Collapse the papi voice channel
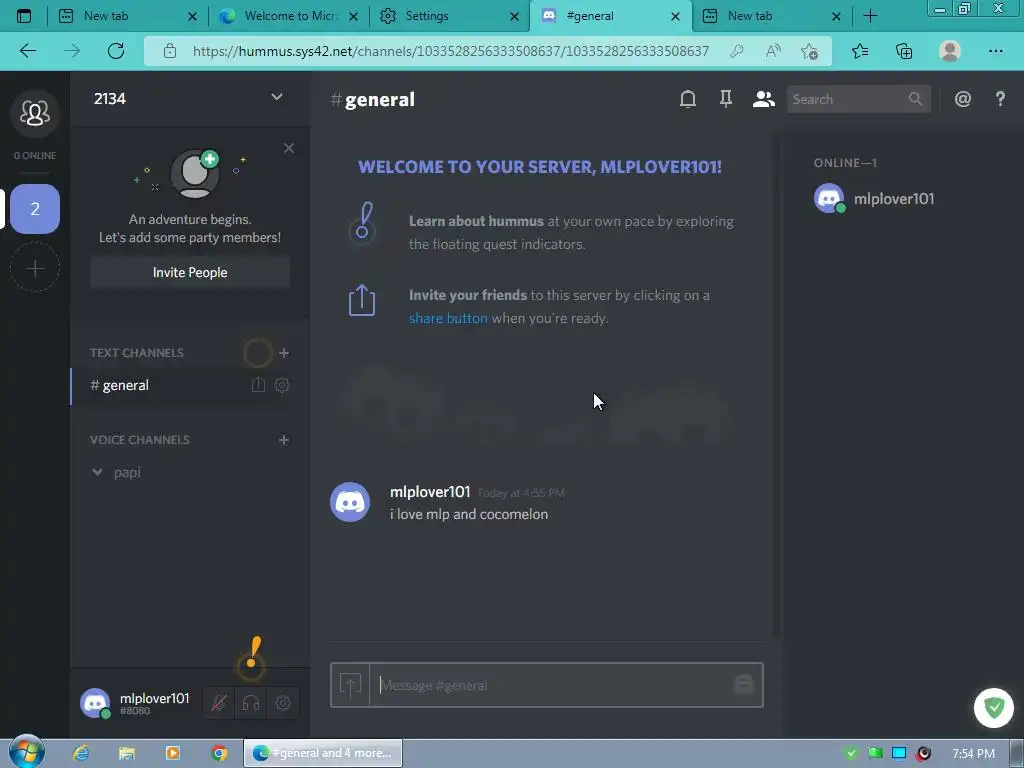This screenshot has width=1024, height=768. pos(97,472)
